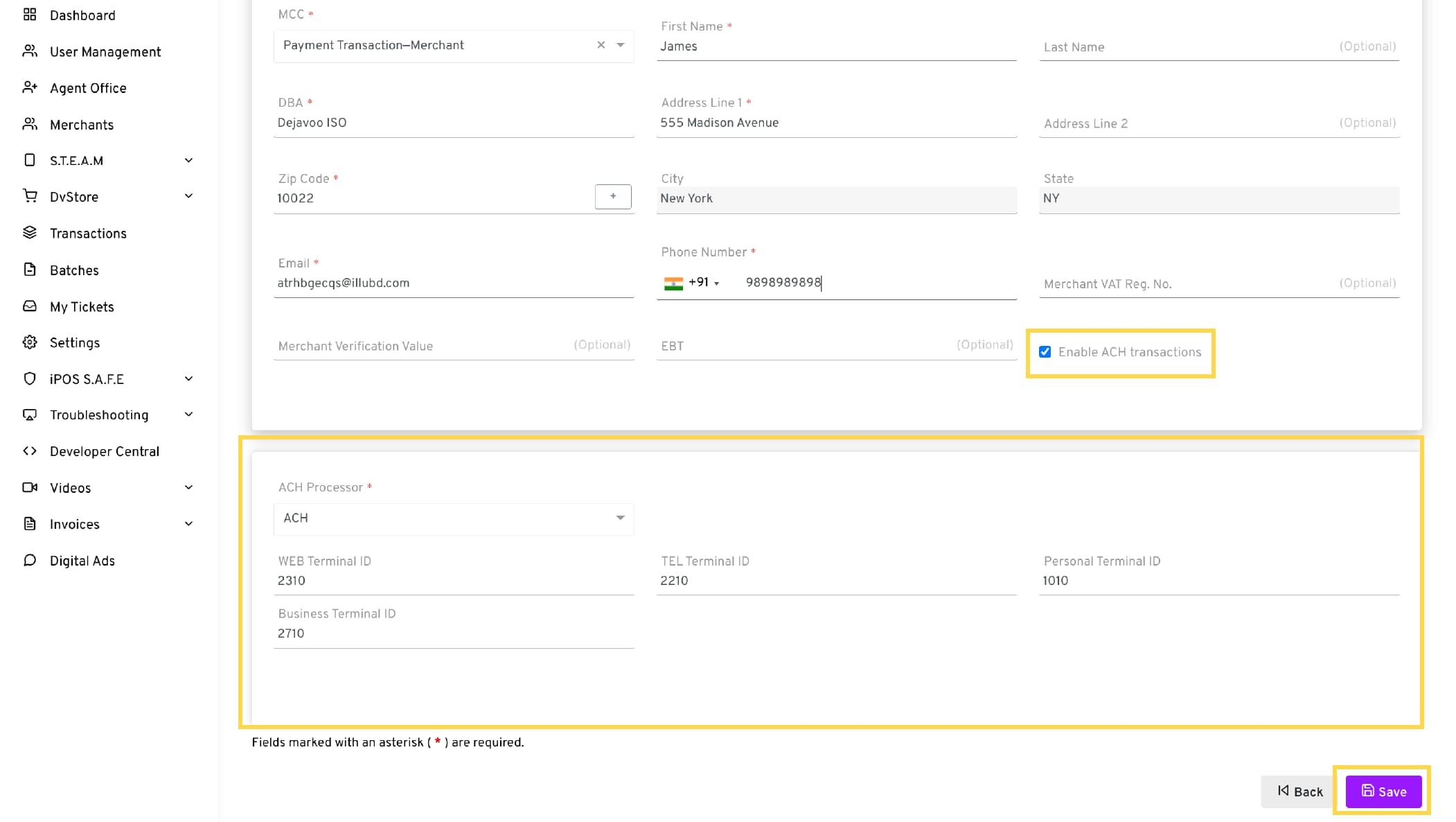This screenshot has height=822, width=1456.
Task: Open Merchants in the sidebar
Action: (x=81, y=125)
